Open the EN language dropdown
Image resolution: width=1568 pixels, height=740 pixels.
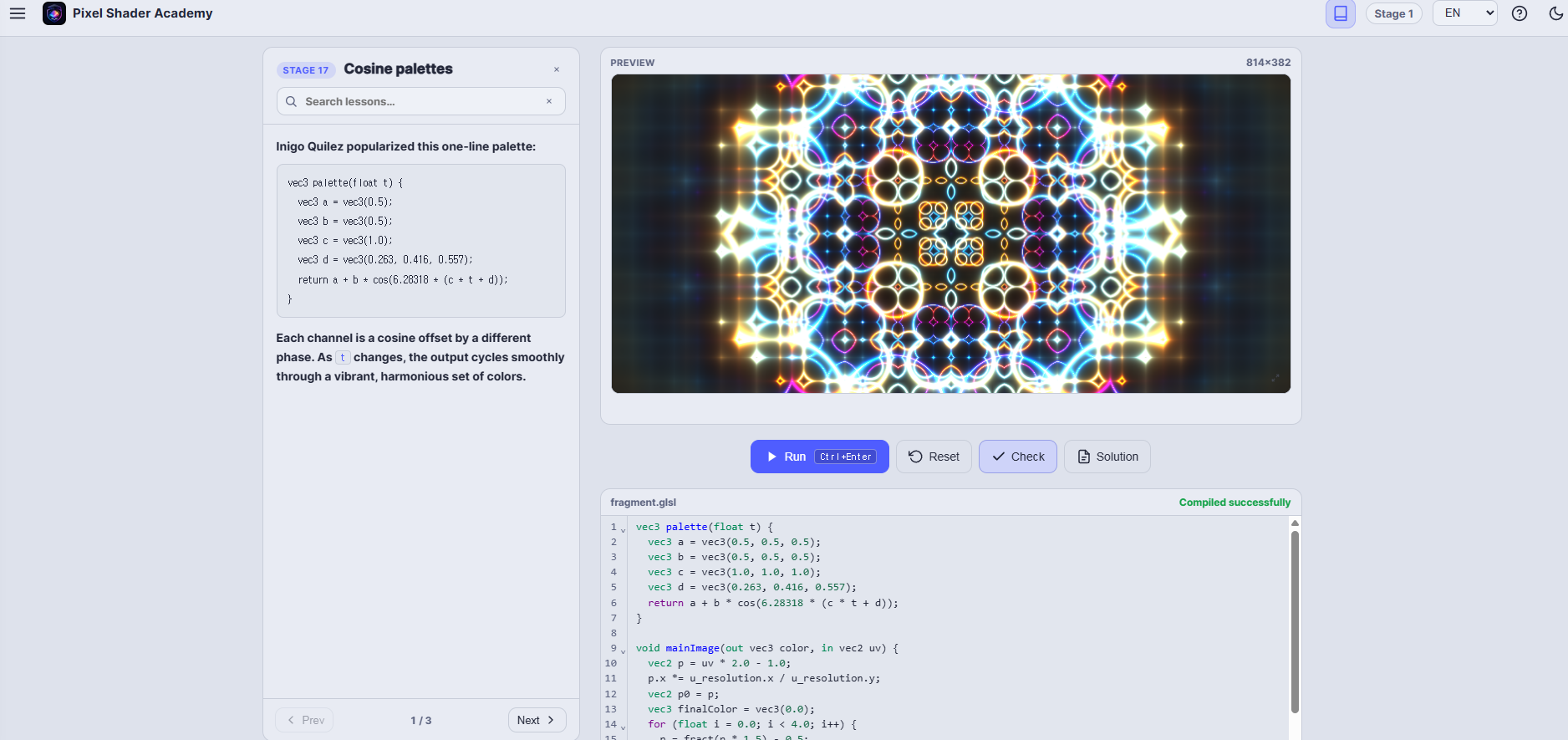click(1464, 13)
